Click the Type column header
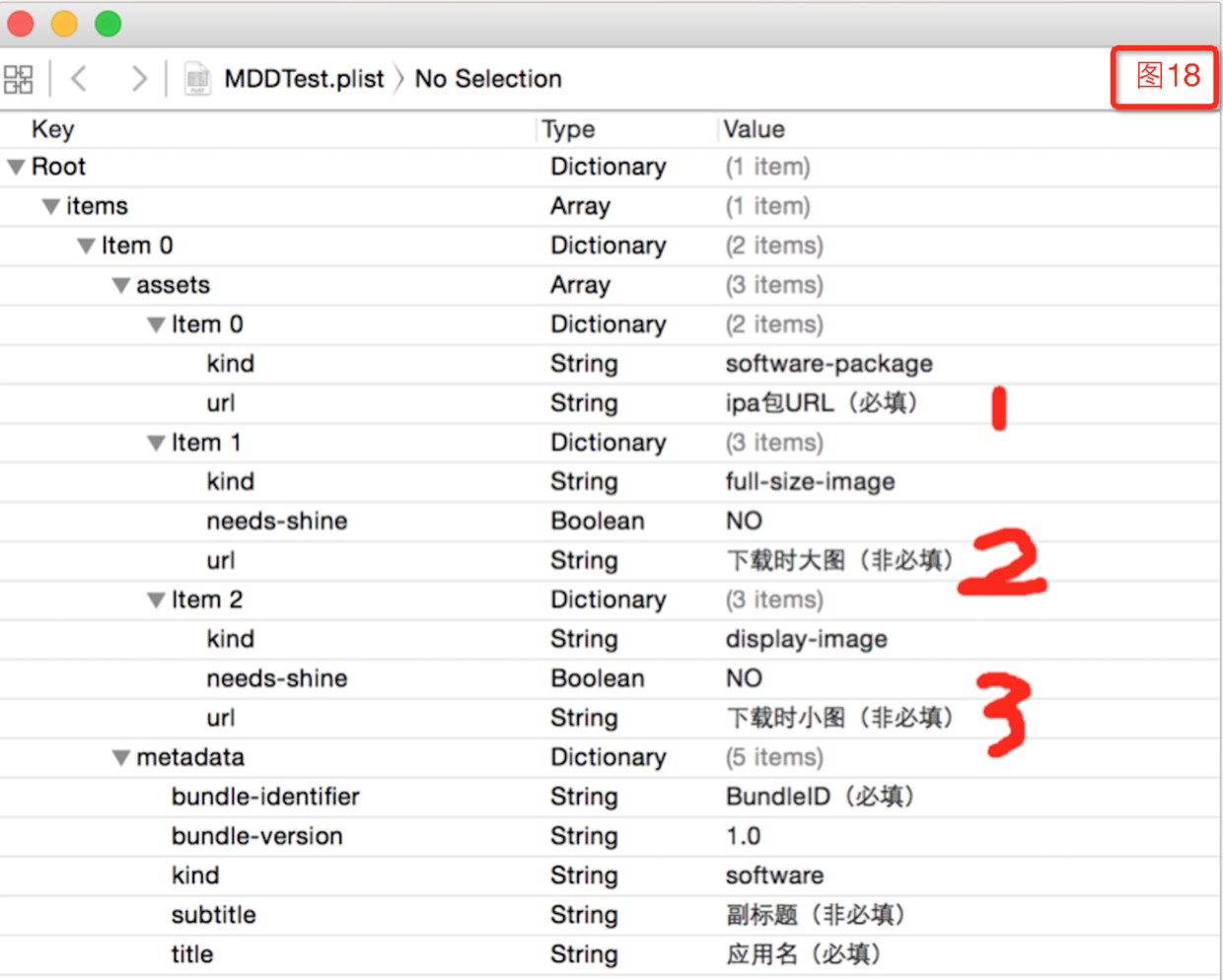The height and width of the screenshot is (980, 1223). coord(569,129)
